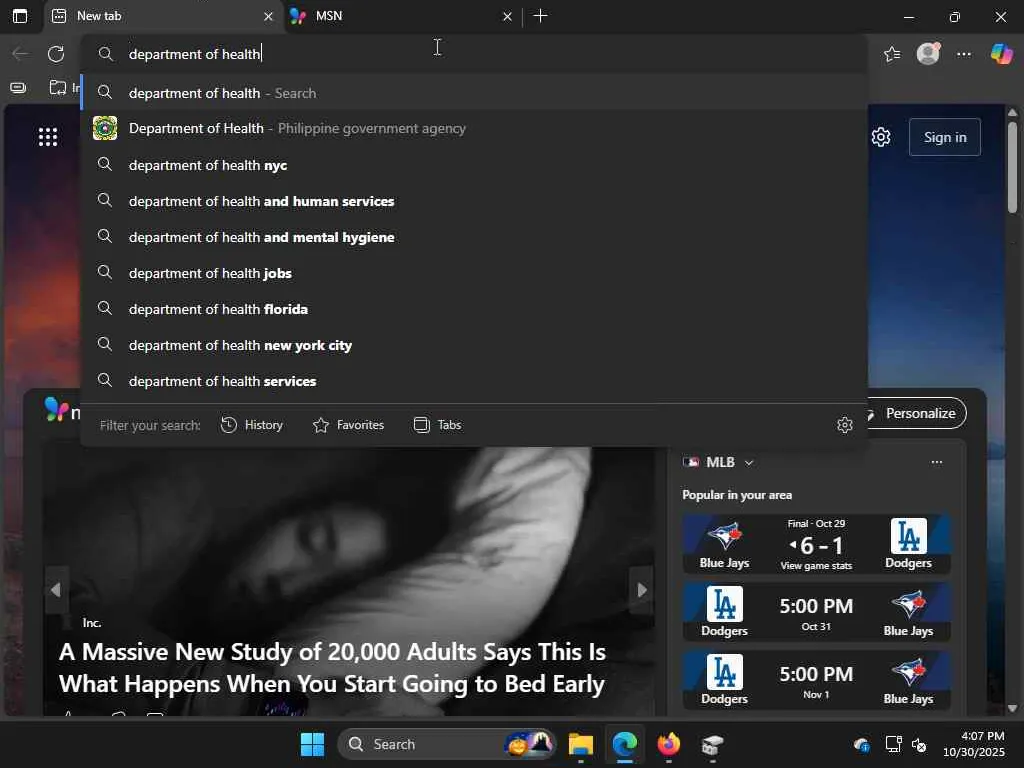Screen dimensions: 1024x768
Task: Launch the Copilot sidebar icon
Action: tap(1001, 54)
